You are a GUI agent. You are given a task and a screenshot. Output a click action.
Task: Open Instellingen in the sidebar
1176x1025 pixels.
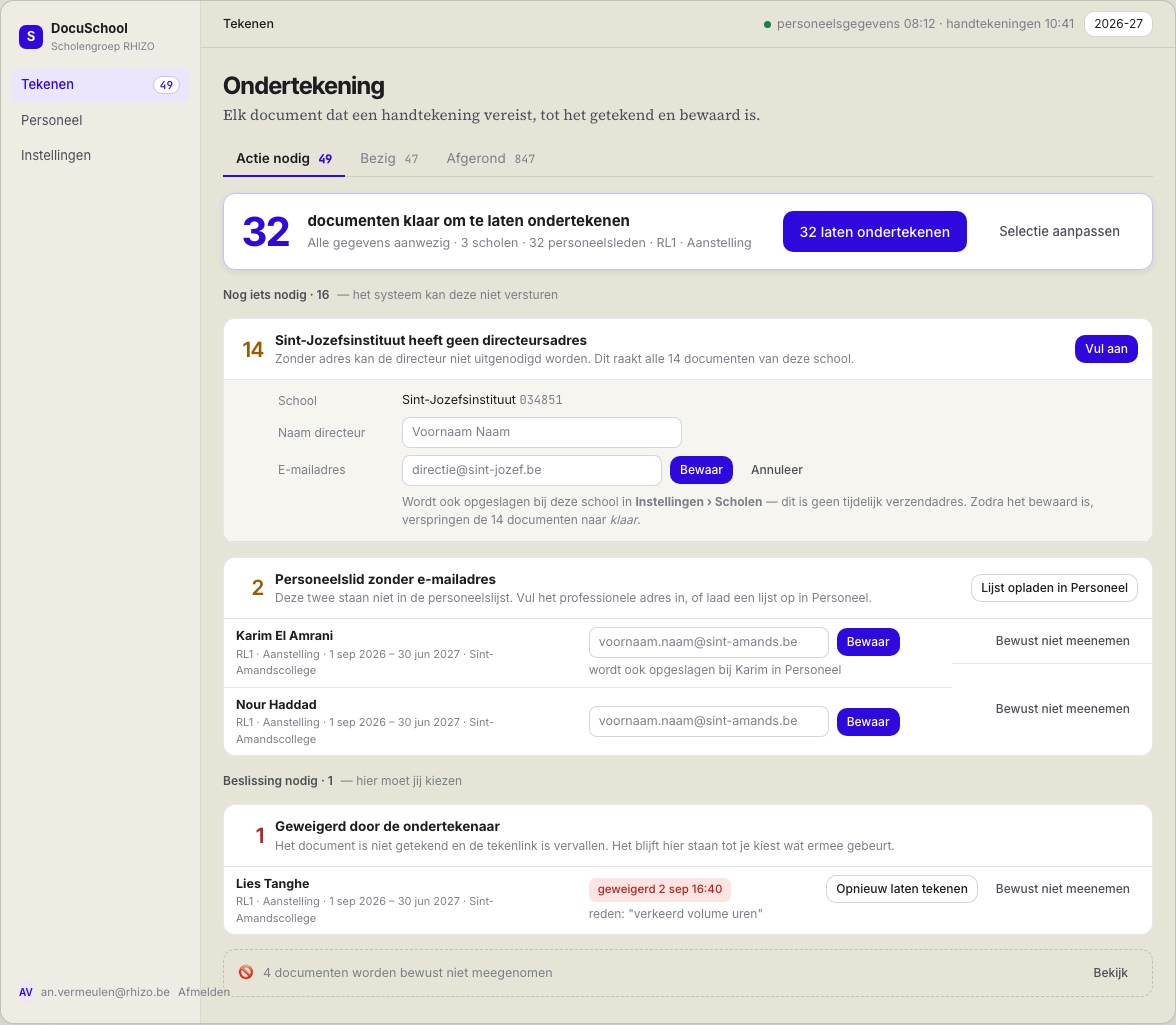pyautogui.click(x=100, y=155)
